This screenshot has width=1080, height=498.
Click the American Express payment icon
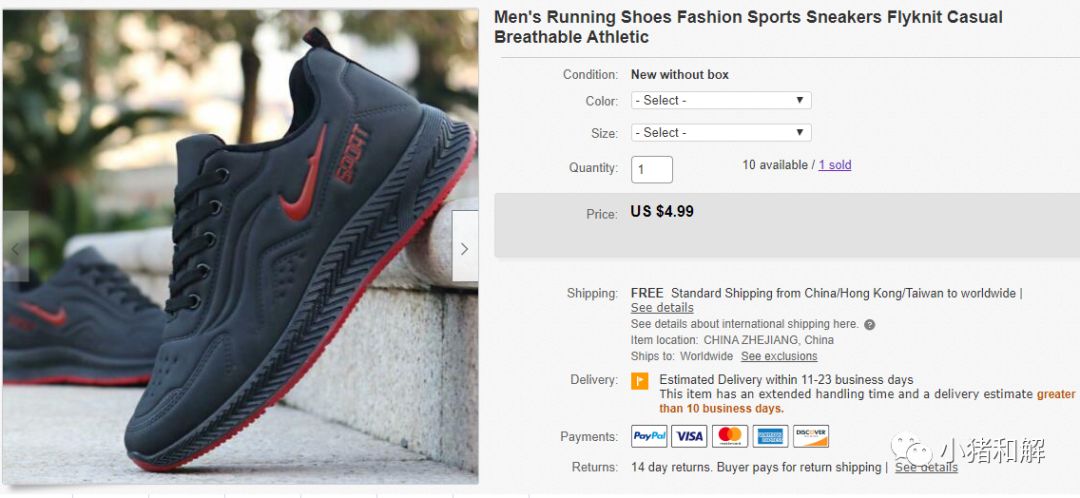click(770, 436)
